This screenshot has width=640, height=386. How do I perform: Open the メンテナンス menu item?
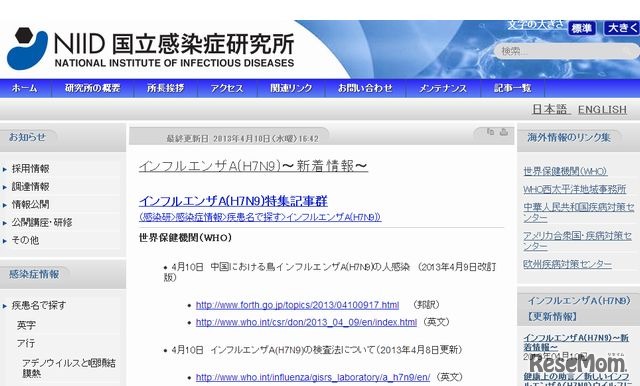tap(443, 88)
